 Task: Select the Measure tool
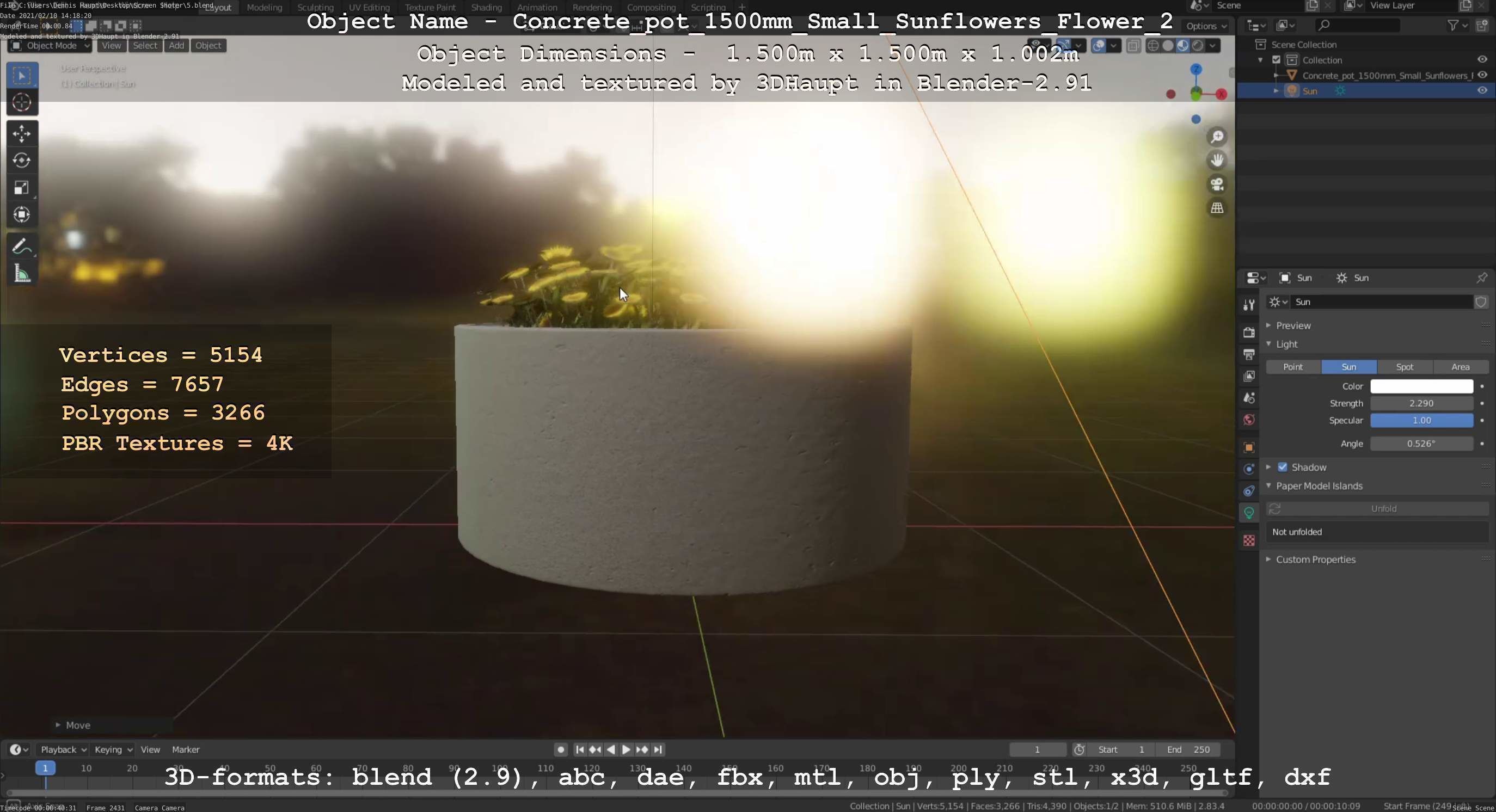coord(22,273)
